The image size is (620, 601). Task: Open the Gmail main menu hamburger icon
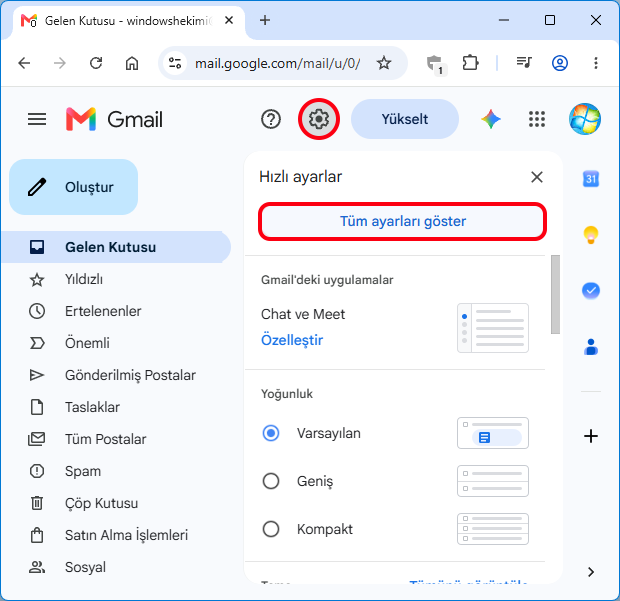coord(37,119)
